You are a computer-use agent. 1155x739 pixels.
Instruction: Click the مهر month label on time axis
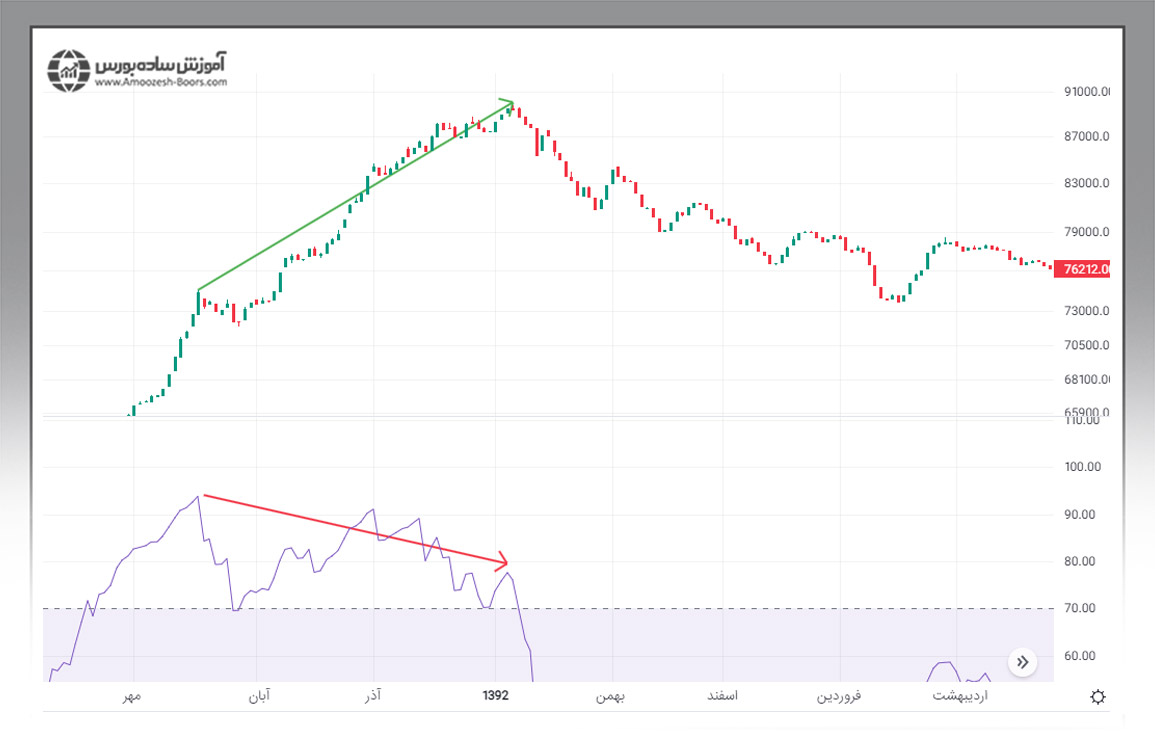tap(132, 695)
